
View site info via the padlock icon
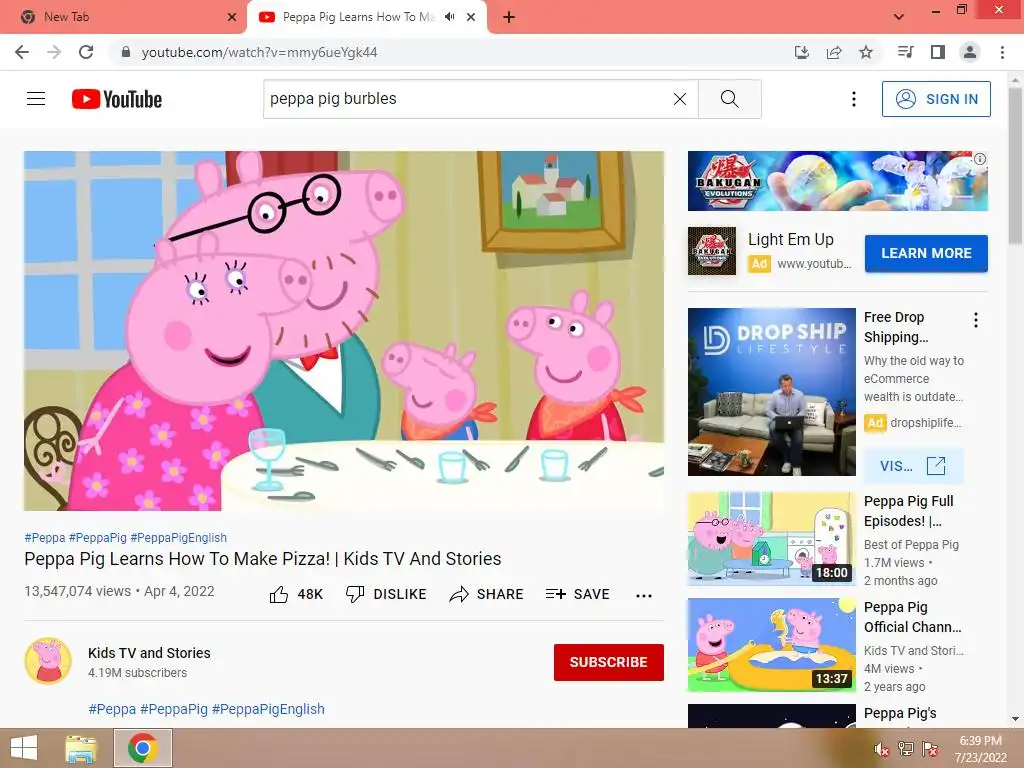pyautogui.click(x=126, y=52)
